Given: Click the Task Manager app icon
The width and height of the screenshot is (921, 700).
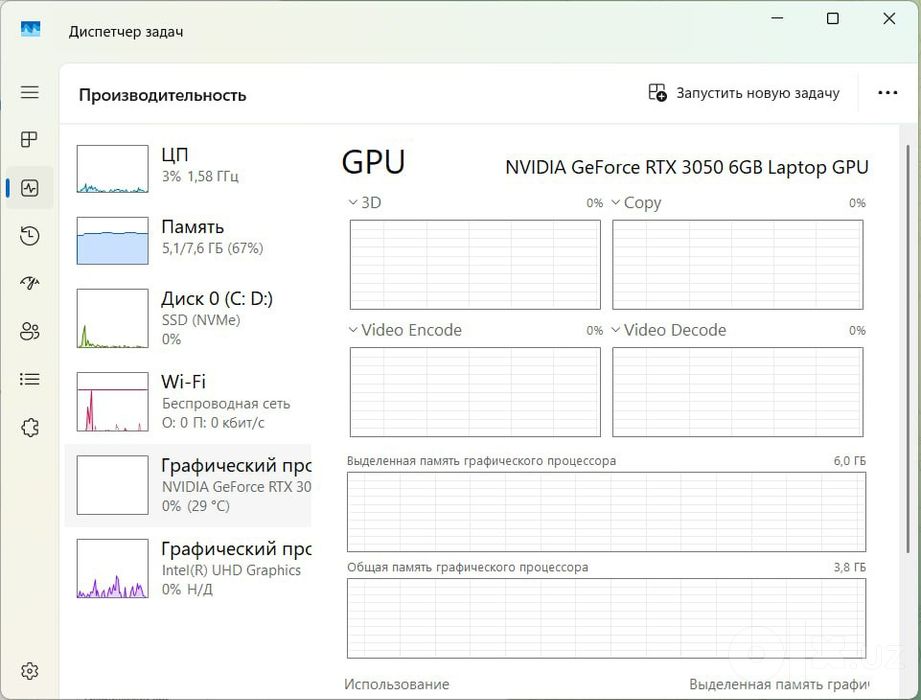Looking at the screenshot, I should 31,29.
